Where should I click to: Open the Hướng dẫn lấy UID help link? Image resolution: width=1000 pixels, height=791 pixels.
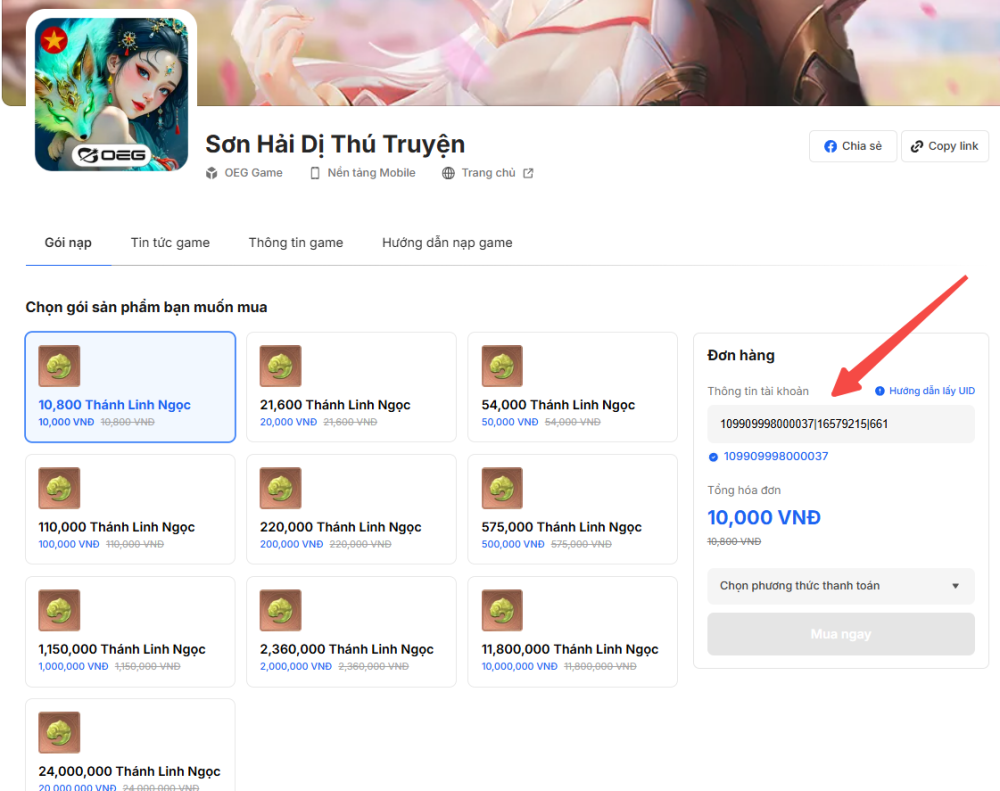pyautogui.click(x=925, y=391)
